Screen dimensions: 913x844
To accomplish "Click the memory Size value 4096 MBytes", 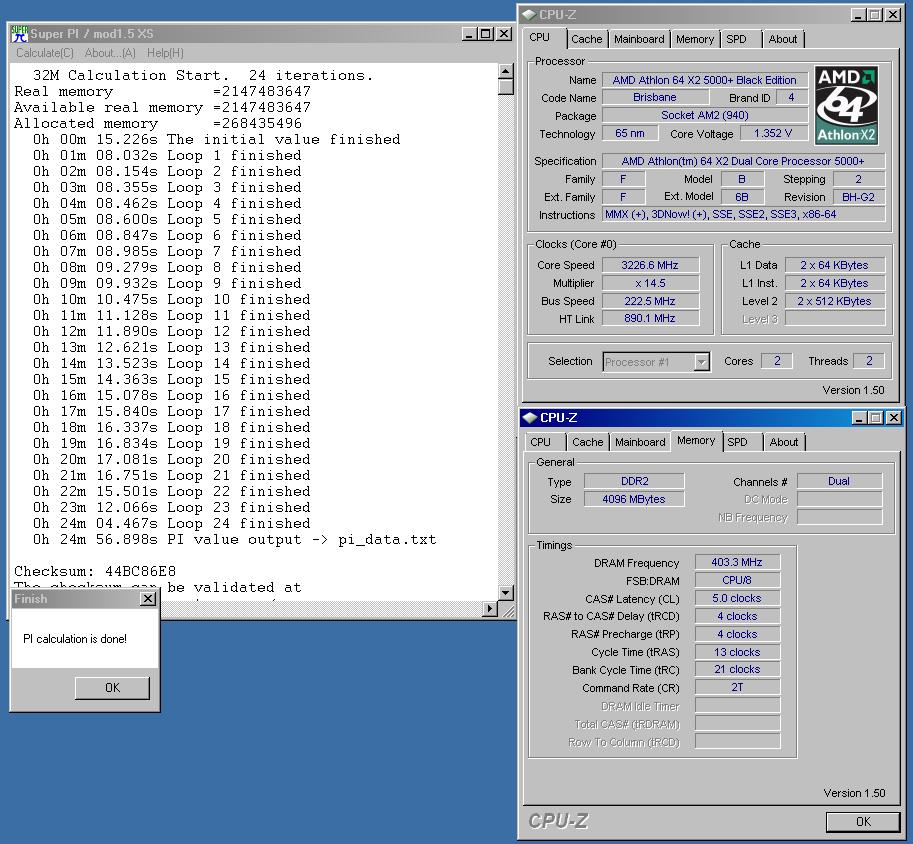I will click(x=634, y=499).
